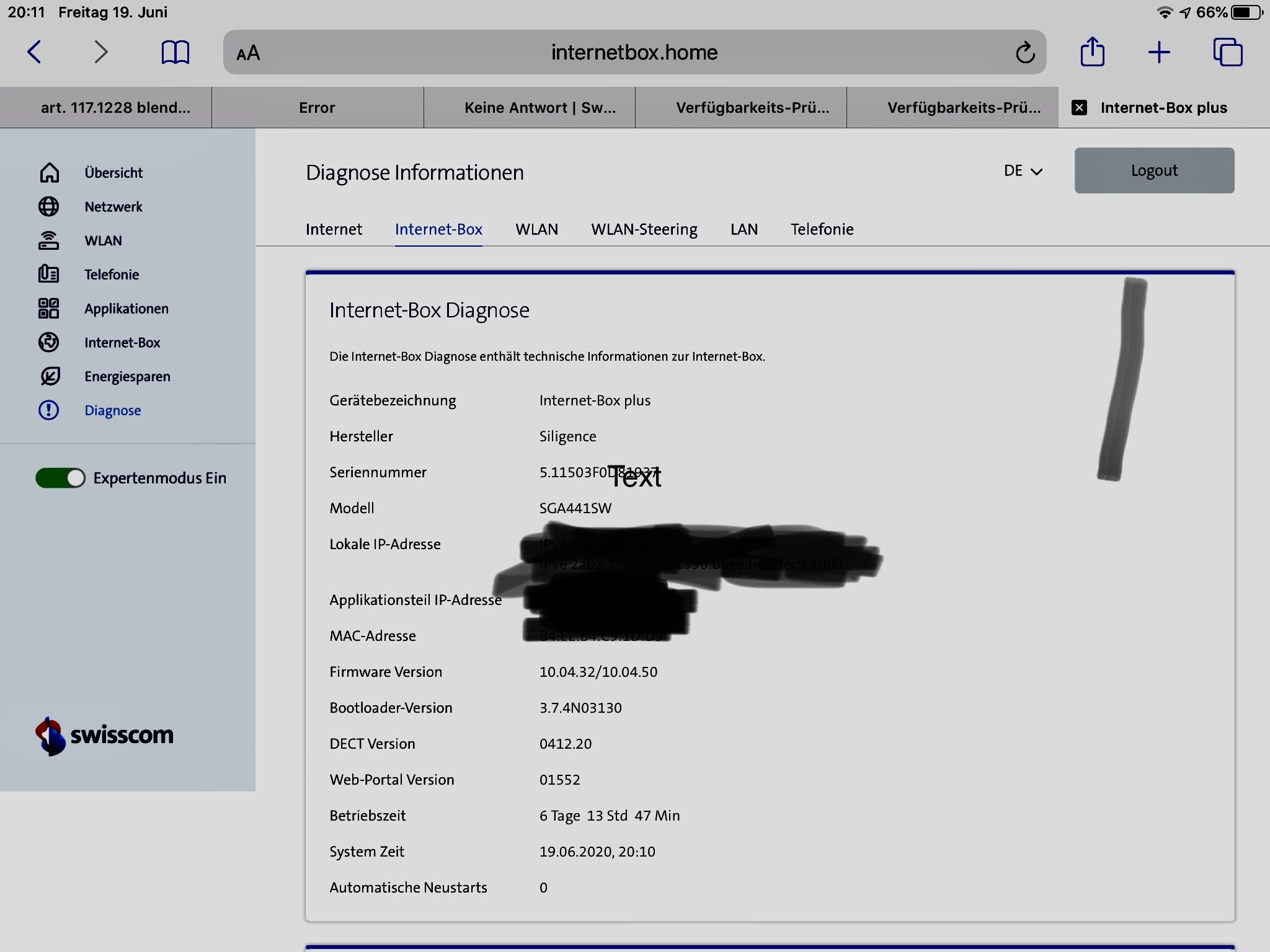Tap the Safari share icon
This screenshot has height=952, width=1270.
coord(1092,52)
